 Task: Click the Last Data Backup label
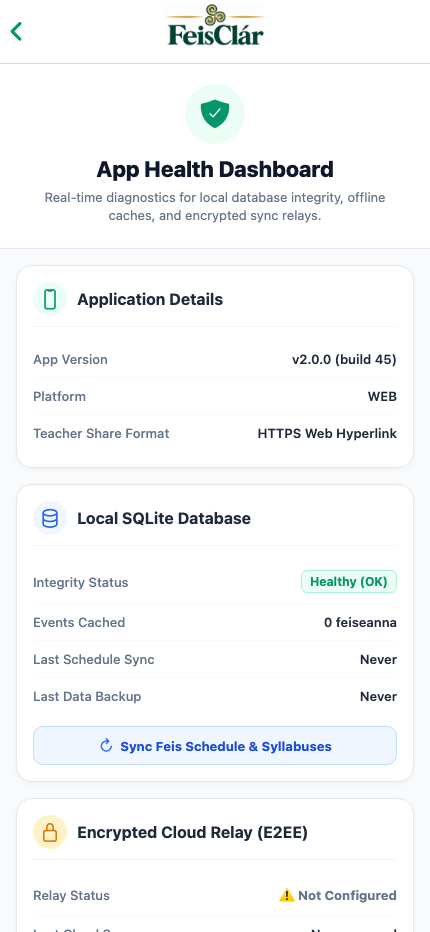click(x=87, y=696)
